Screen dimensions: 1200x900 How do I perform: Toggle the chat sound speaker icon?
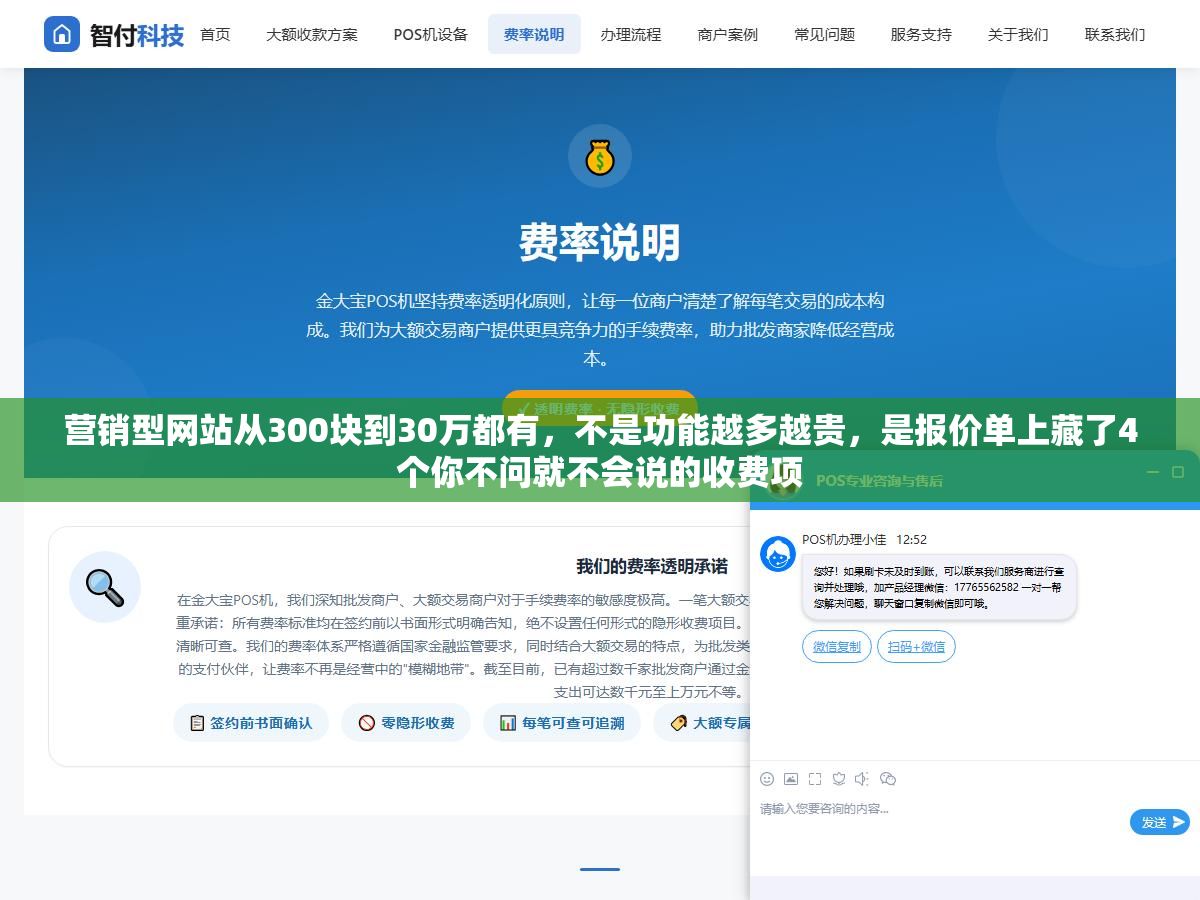(863, 778)
